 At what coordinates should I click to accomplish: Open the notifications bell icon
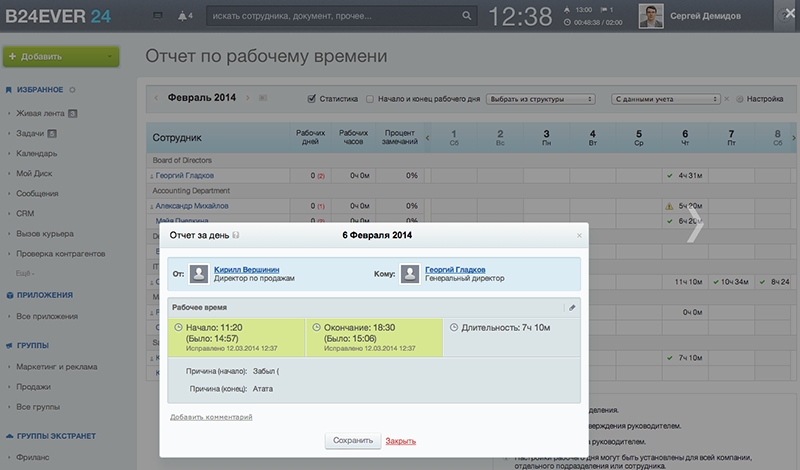tap(182, 16)
